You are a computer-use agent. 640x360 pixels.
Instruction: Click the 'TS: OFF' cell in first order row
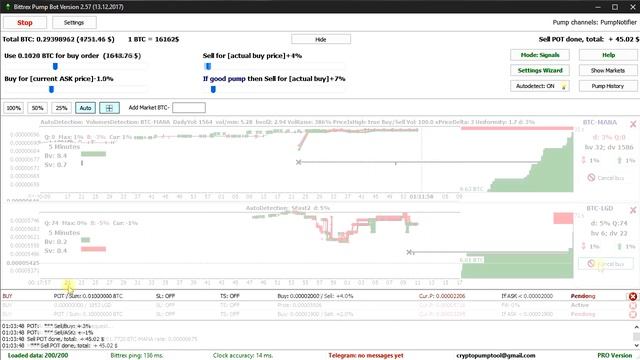pyautogui.click(x=230, y=296)
